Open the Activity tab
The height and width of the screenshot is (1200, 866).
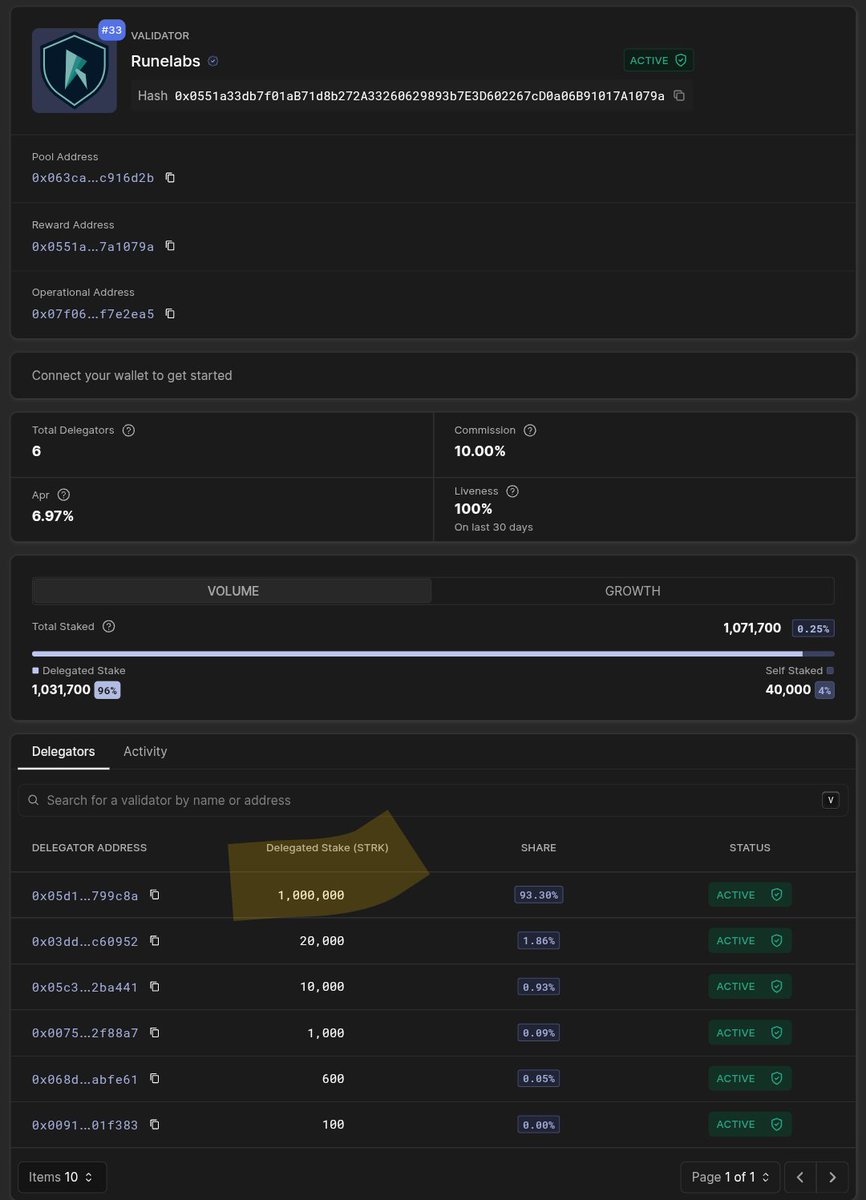[x=145, y=751]
